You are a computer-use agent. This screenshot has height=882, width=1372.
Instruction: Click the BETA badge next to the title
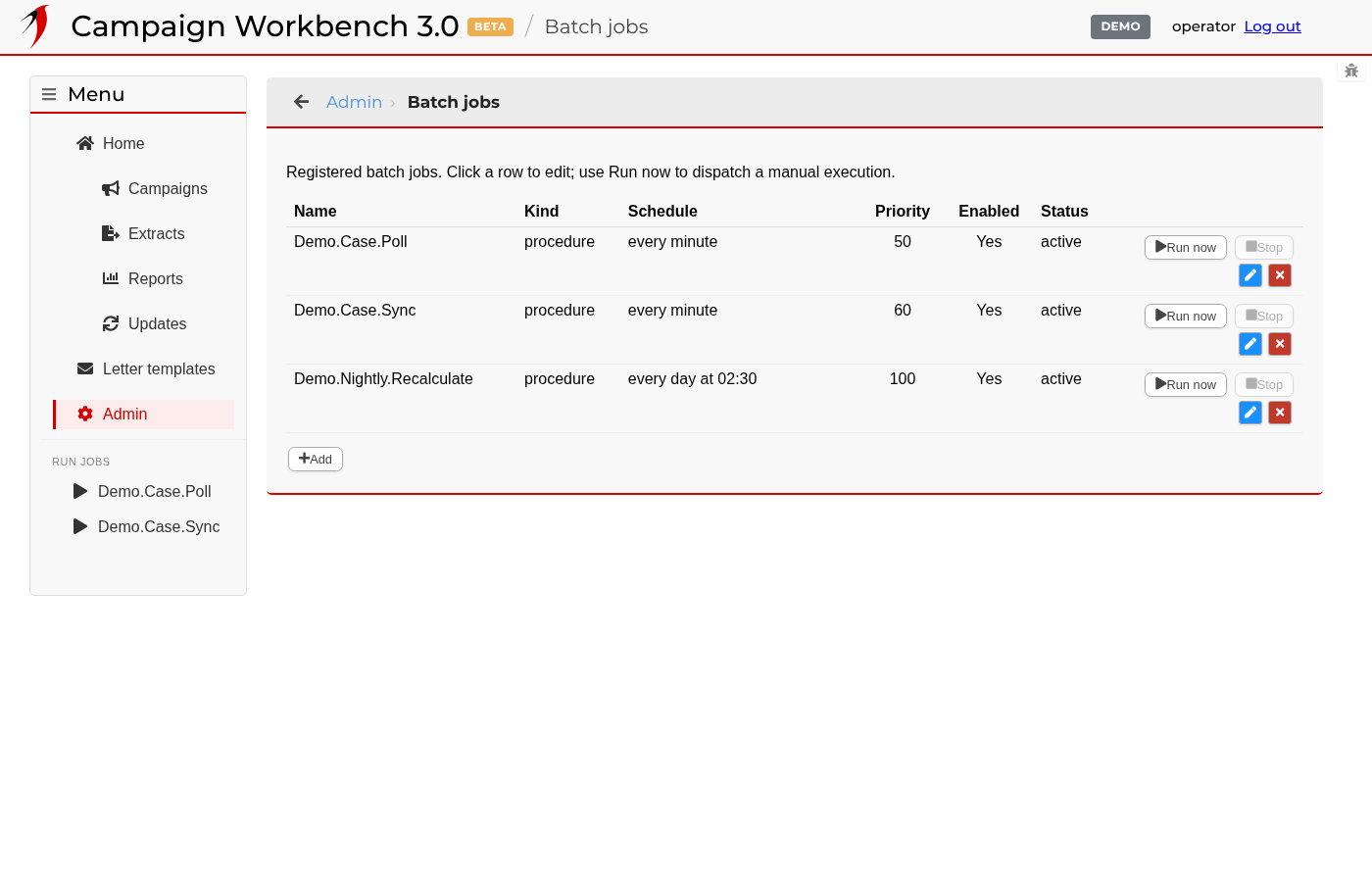[490, 26]
